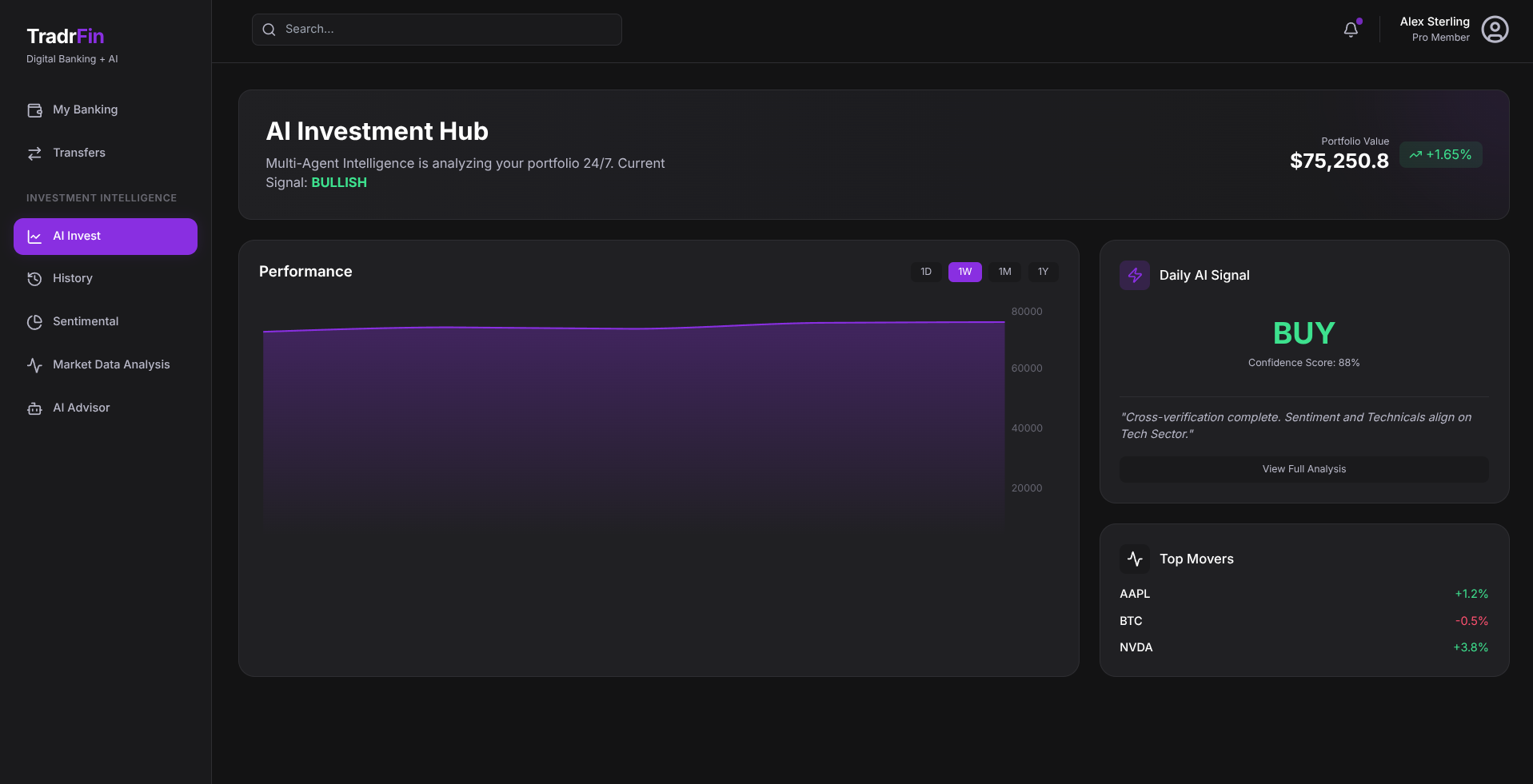The image size is (1533, 784).
Task: Open My Banking in the sidebar
Action: point(106,110)
